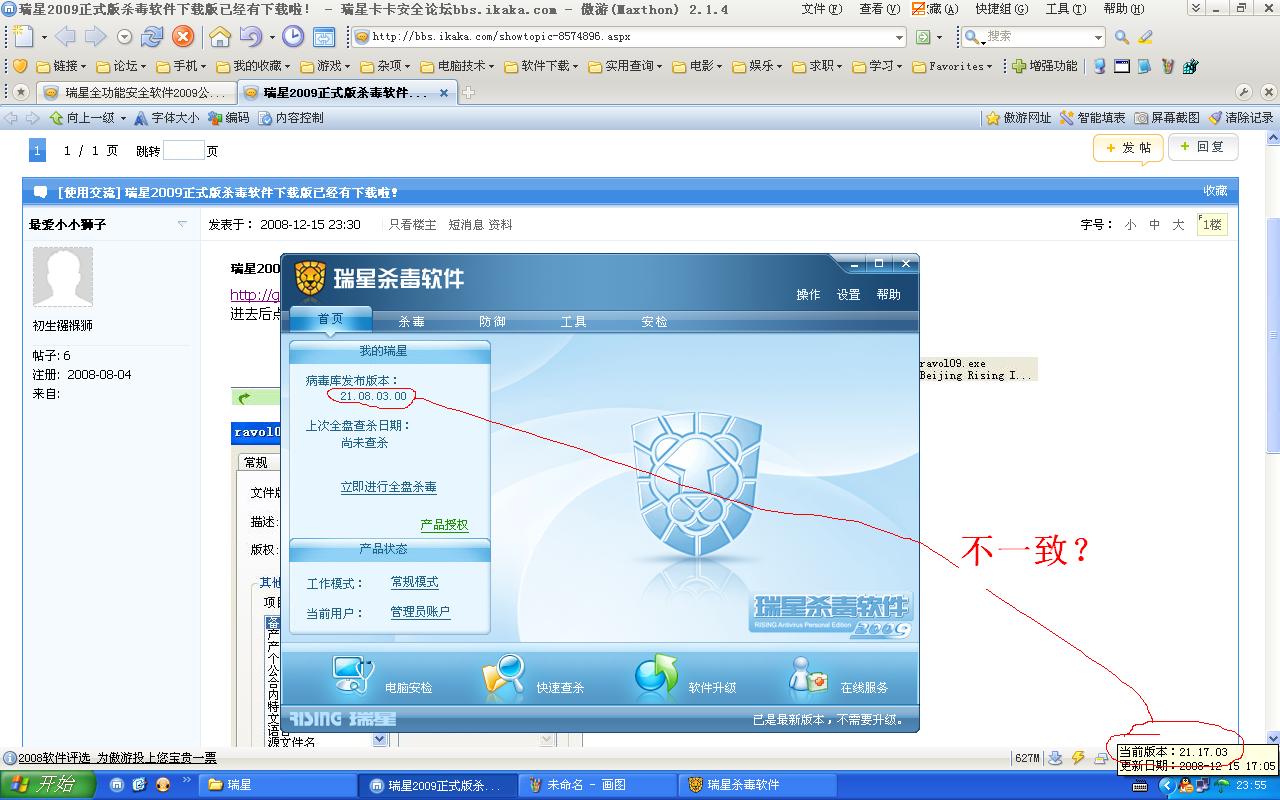This screenshot has height=800, width=1280.
Task: Open 未命名 - 画图 taskbar window
Action: 598,785
